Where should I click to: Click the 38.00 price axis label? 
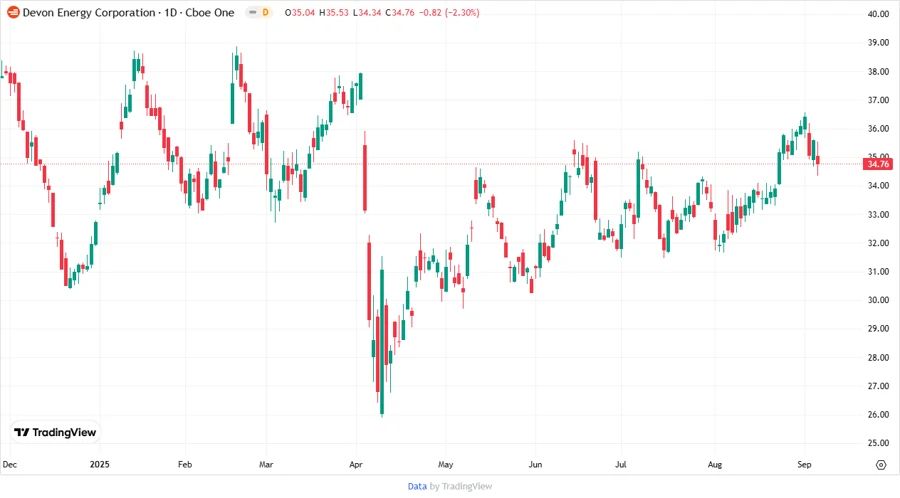[x=878, y=72]
